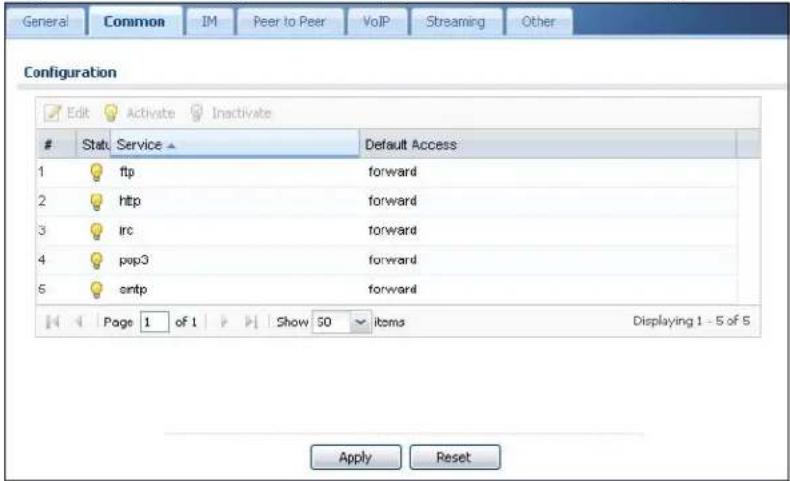Click forward access value for smtp
The image size is (790, 481).
point(392,289)
